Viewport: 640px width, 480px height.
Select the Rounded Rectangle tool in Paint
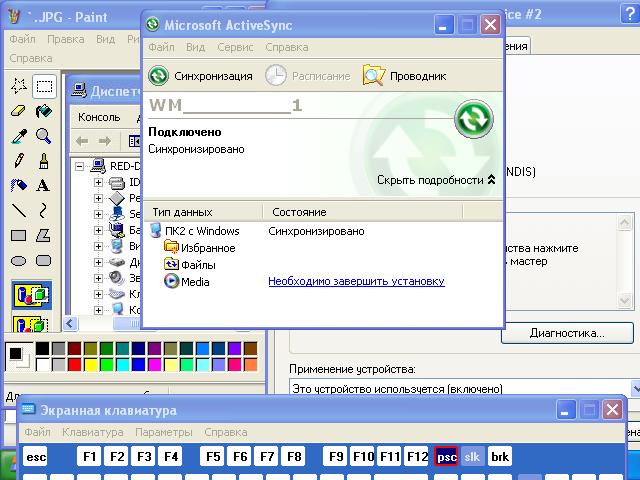[x=44, y=260]
